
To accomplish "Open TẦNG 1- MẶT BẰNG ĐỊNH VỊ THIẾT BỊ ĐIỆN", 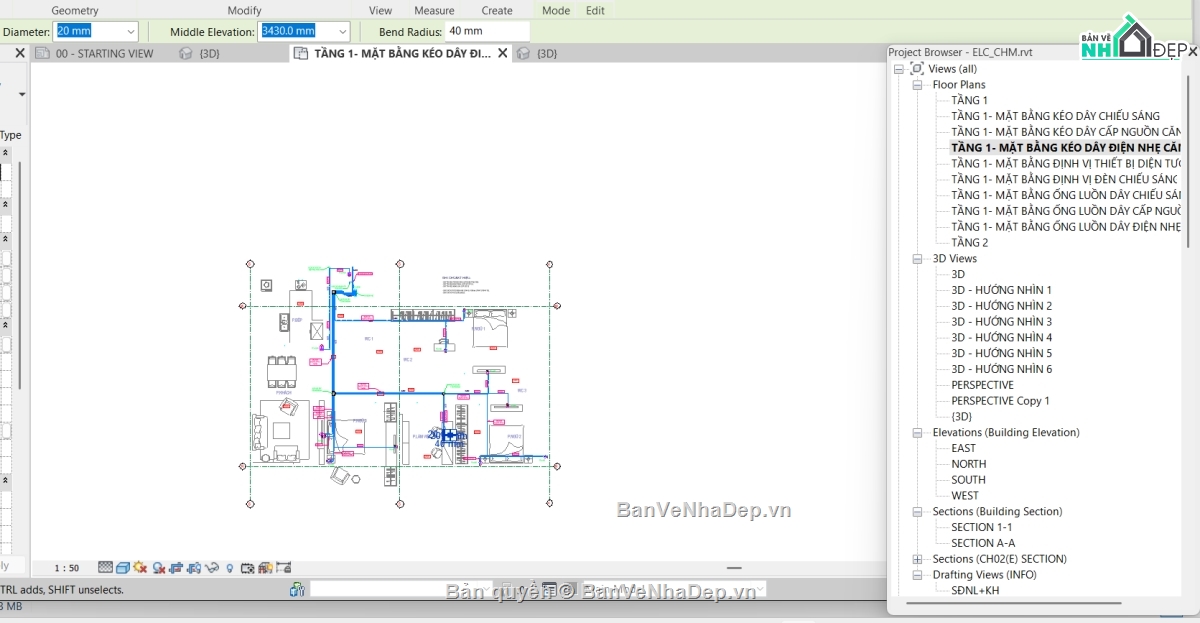I will click(x=1066, y=164).
